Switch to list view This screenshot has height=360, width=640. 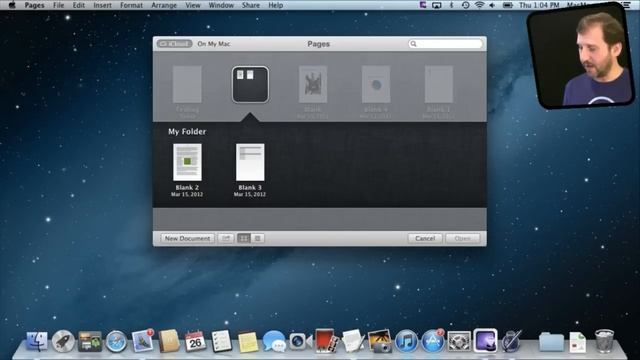click(x=258, y=238)
